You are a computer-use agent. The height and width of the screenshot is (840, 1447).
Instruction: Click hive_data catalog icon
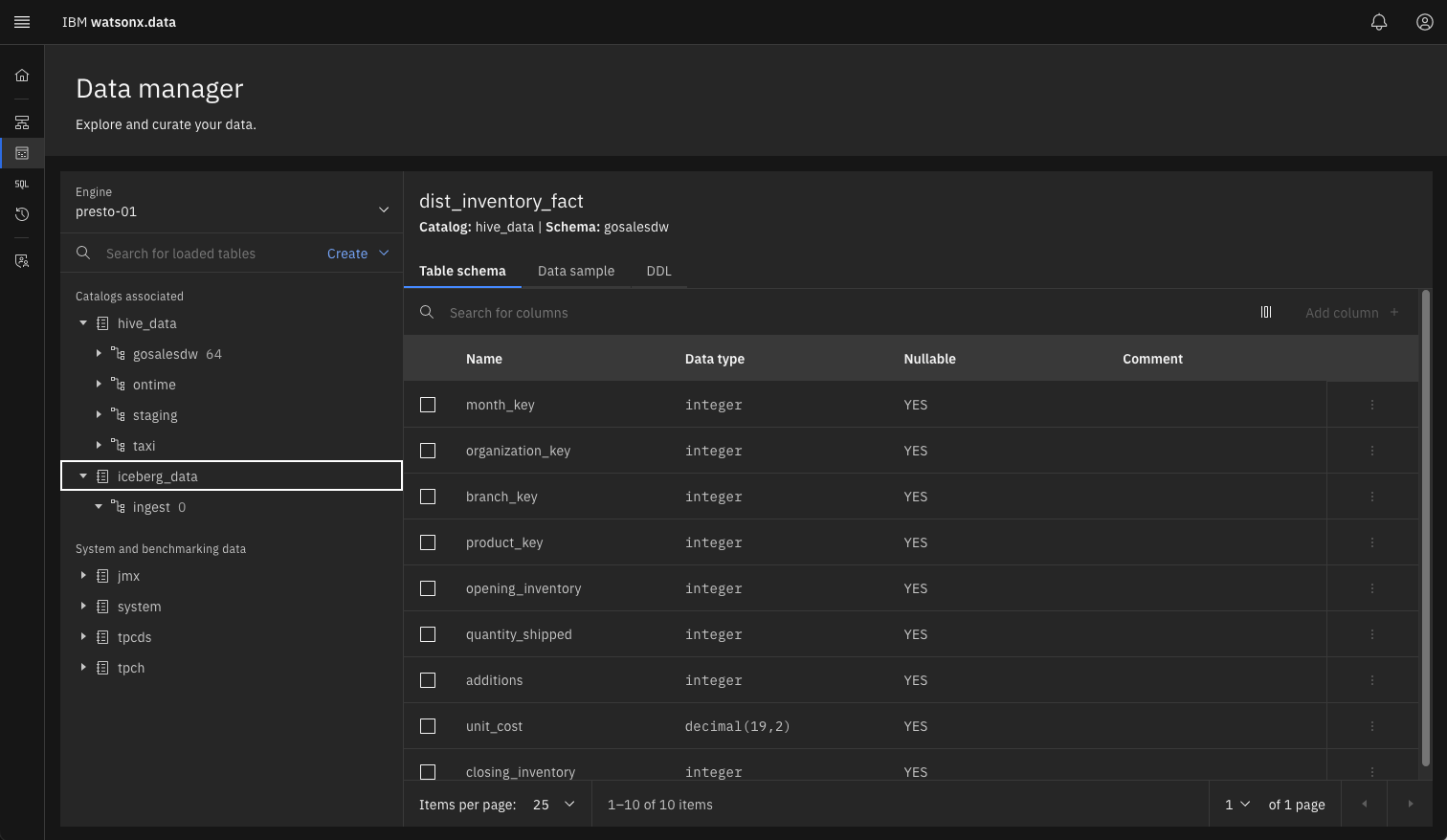[102, 323]
